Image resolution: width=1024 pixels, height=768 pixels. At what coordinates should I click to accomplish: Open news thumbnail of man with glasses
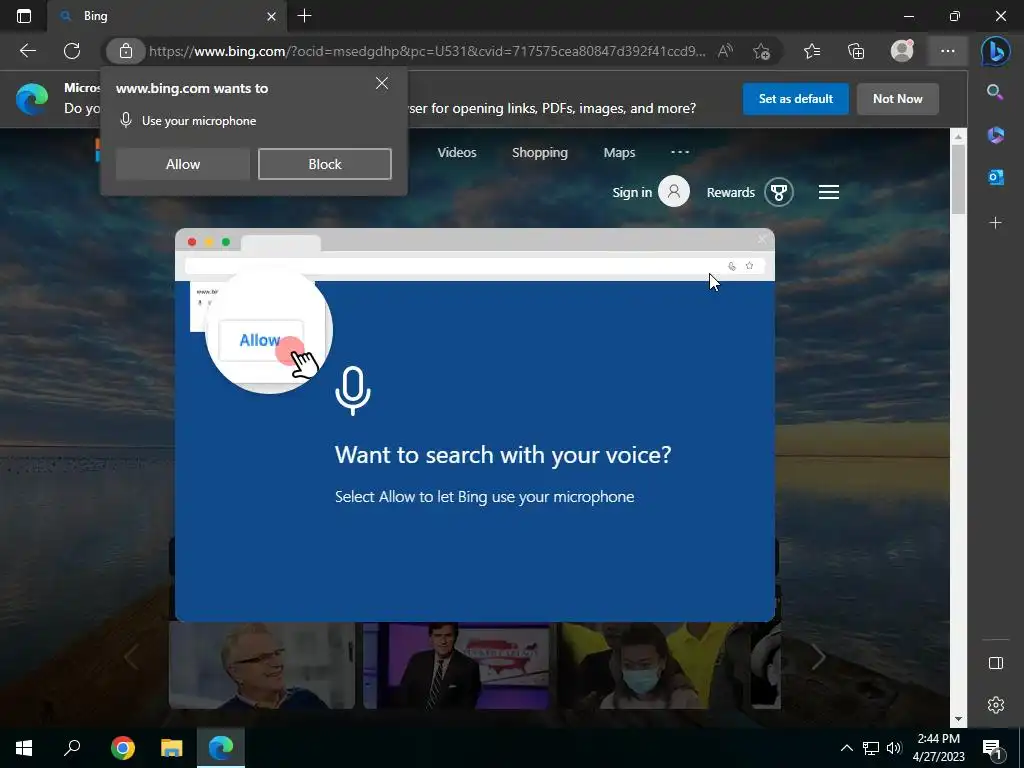click(x=262, y=665)
